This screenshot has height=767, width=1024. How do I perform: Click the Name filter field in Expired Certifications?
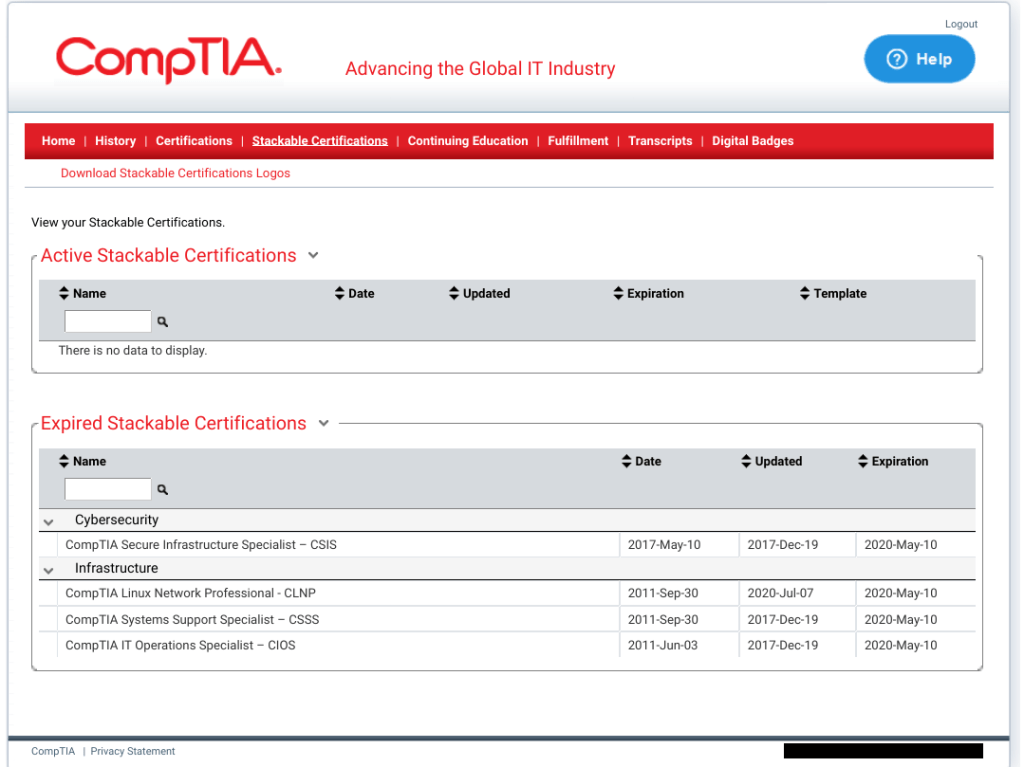(107, 489)
